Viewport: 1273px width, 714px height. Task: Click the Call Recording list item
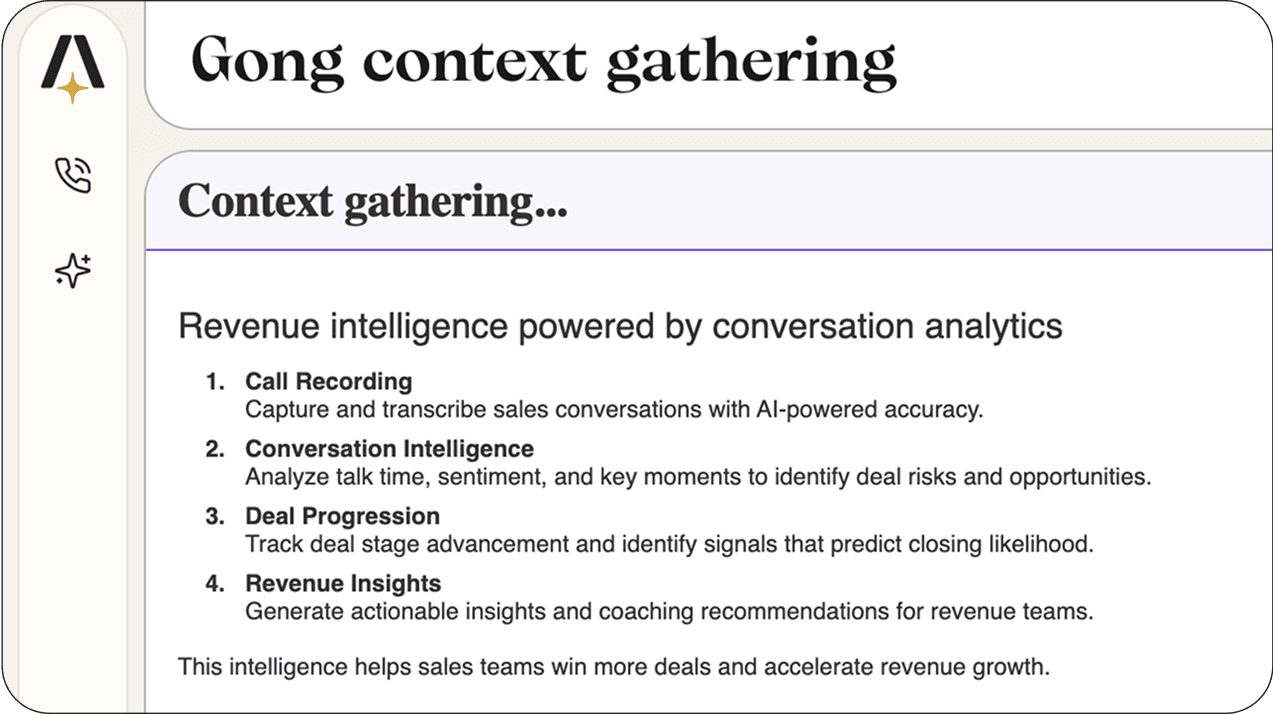point(329,381)
